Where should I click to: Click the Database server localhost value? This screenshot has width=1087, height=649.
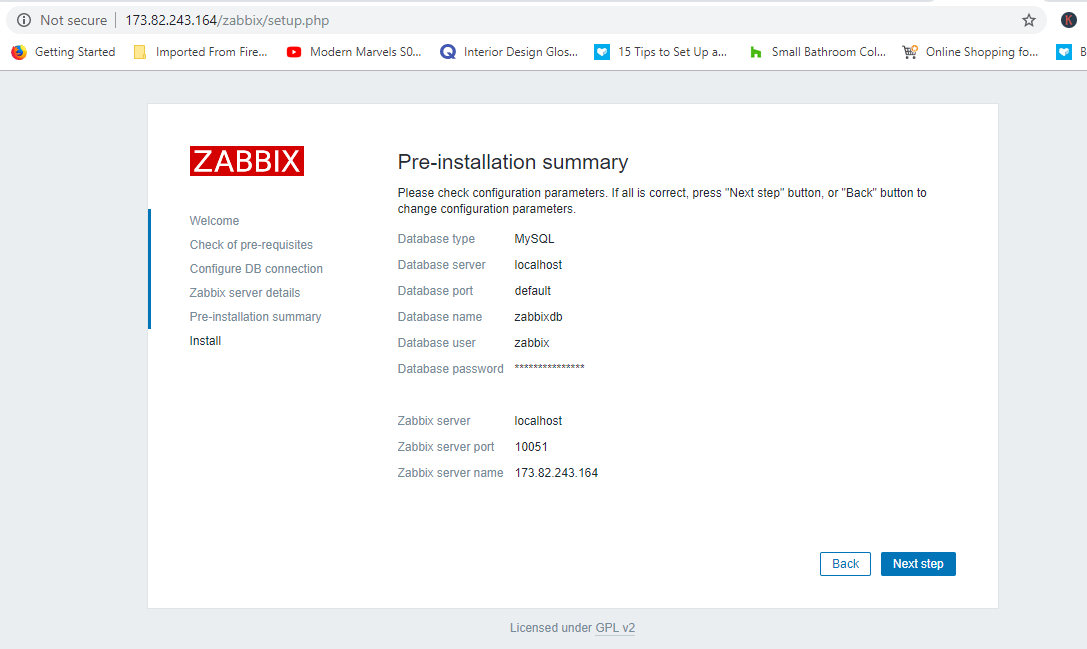[538, 265]
